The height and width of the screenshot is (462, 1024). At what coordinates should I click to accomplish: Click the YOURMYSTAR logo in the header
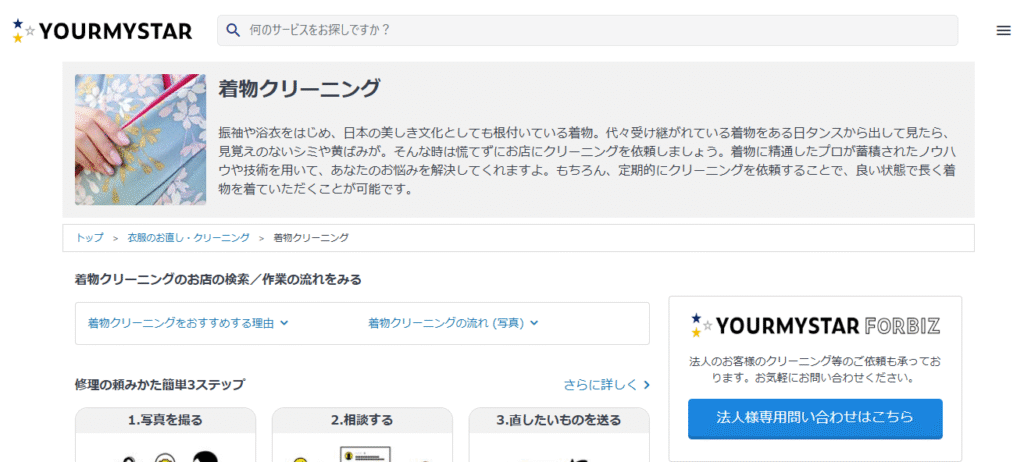[x=102, y=31]
